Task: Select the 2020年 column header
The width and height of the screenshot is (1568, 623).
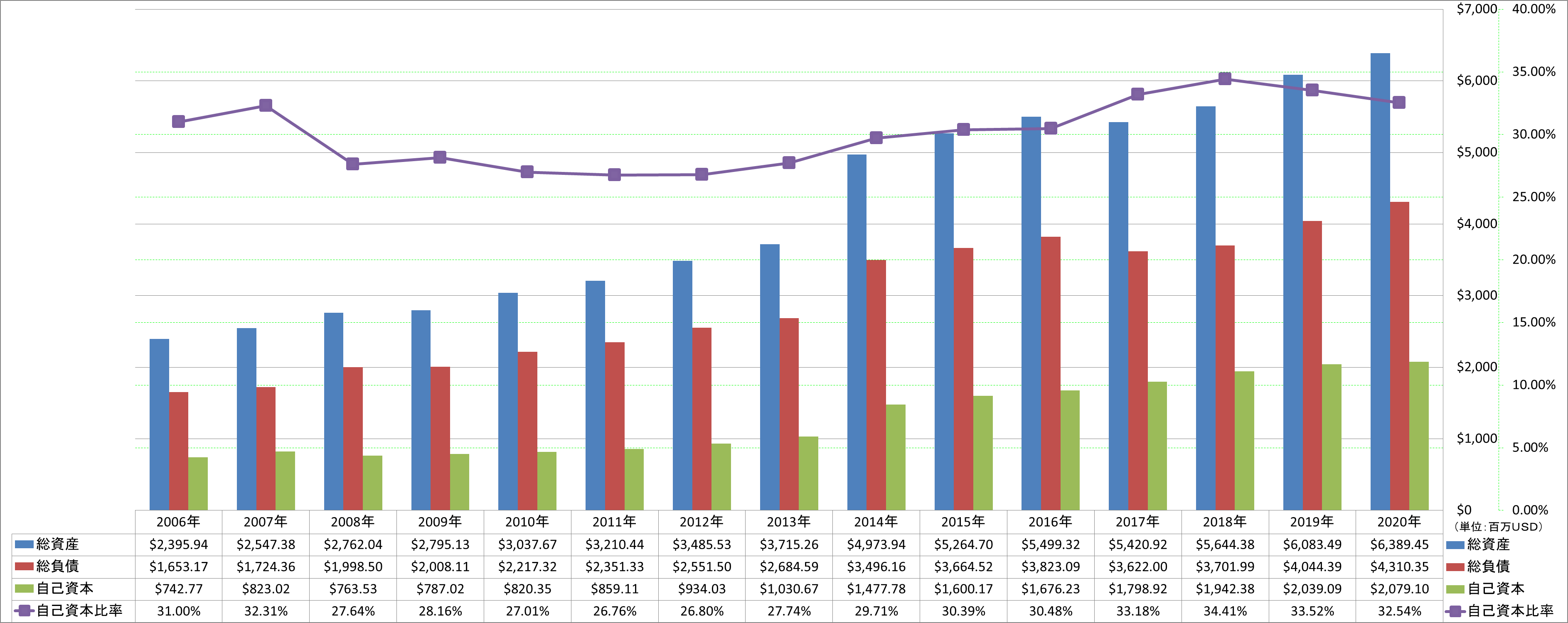Action: click(1399, 522)
